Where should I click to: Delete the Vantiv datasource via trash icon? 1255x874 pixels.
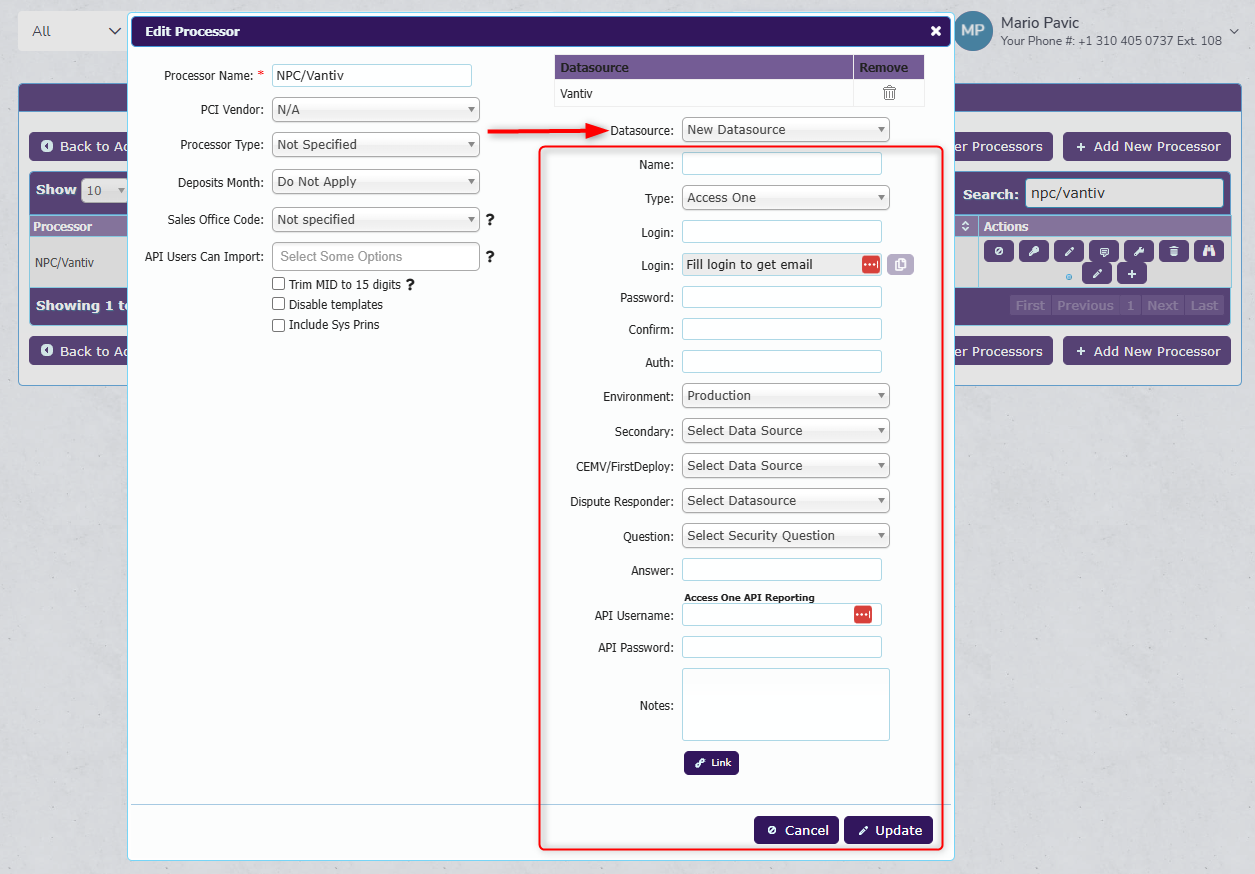[x=889, y=93]
